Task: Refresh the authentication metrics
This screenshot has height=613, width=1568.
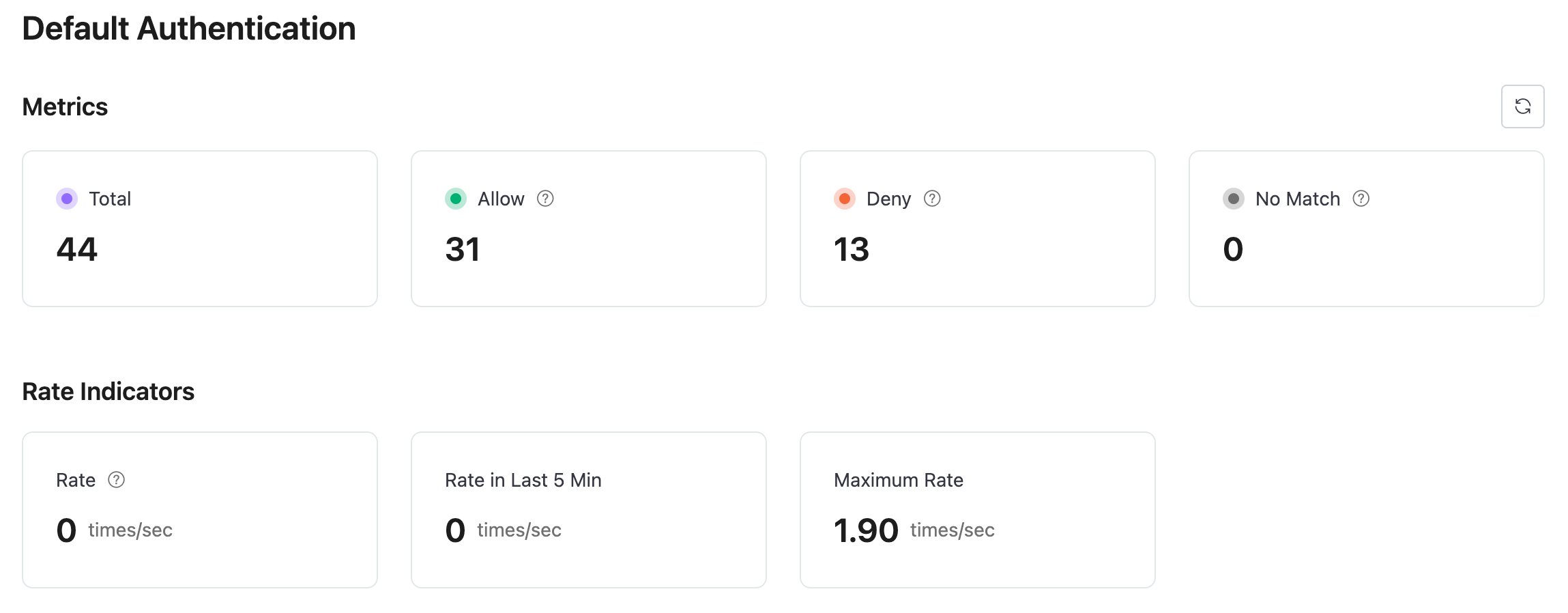Action: [x=1522, y=106]
